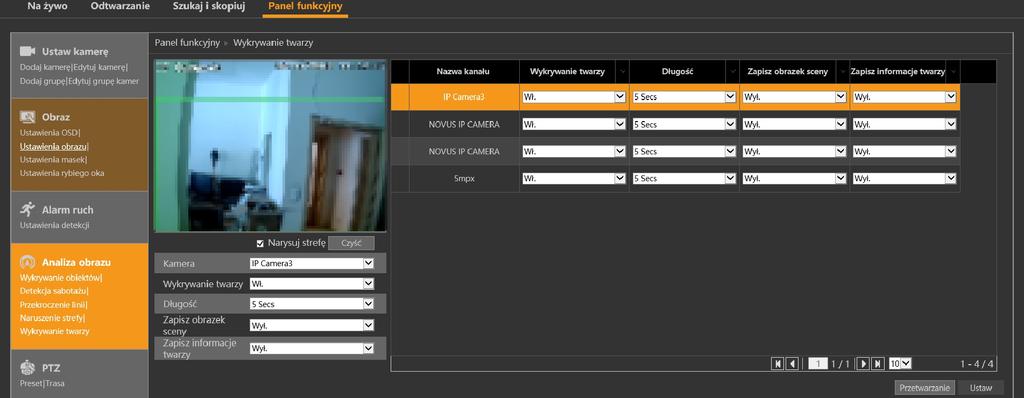1024x398 pixels.
Task: Open the Dodaj grupę link
Action: 42,81
